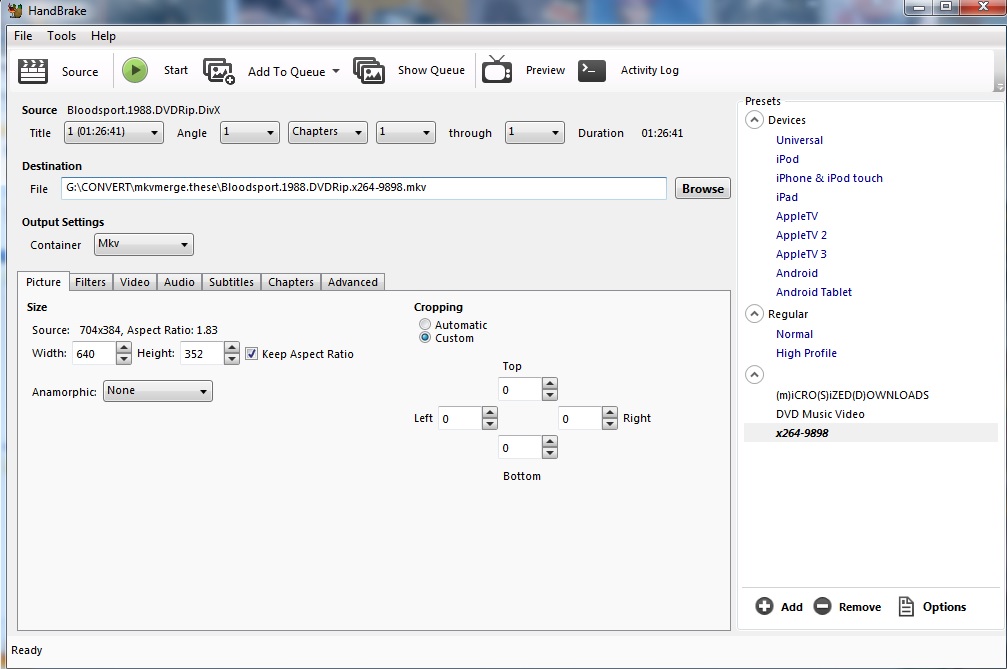Screen dimensions: 1007x669
Task: Select the DVD Music Video preset
Action: click(x=820, y=414)
